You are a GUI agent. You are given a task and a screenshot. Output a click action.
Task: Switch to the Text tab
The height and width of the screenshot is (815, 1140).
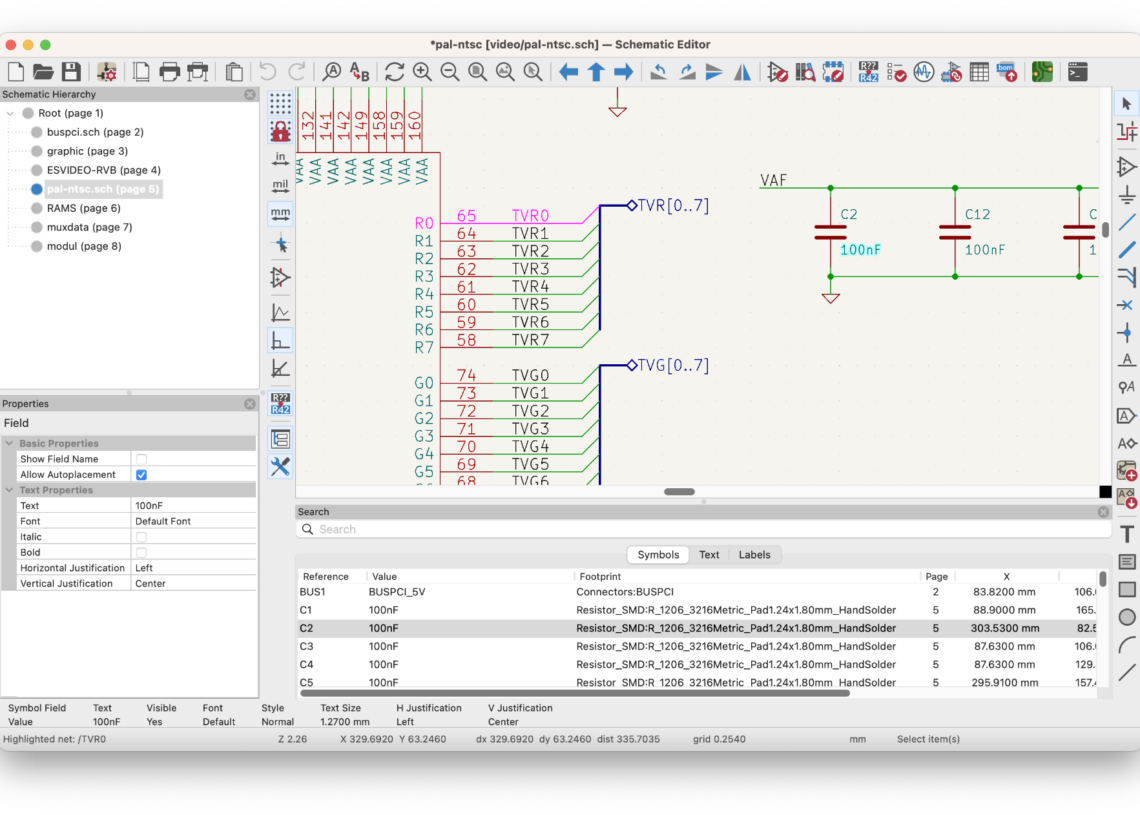coord(709,554)
